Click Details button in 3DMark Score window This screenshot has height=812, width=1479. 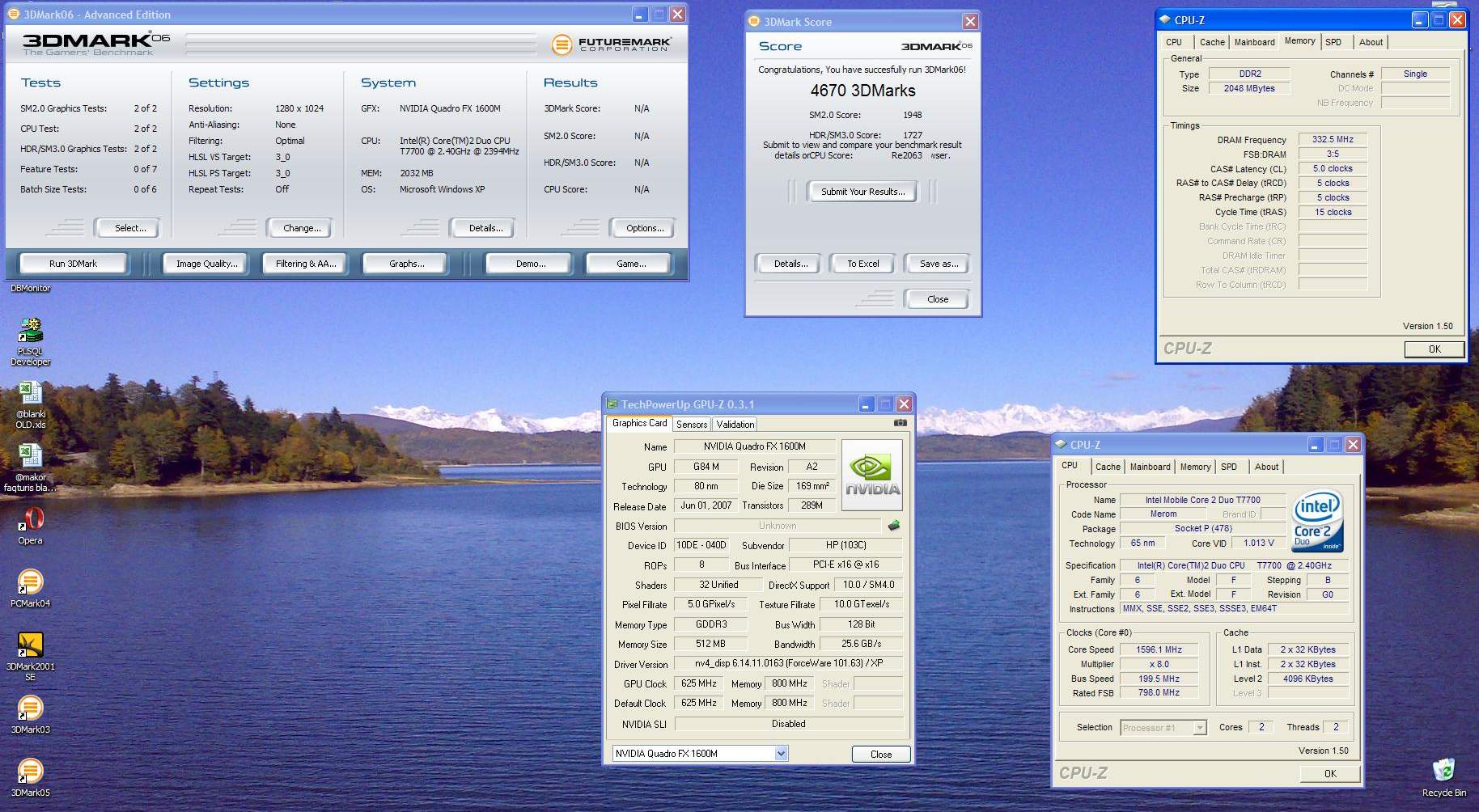coord(790,264)
